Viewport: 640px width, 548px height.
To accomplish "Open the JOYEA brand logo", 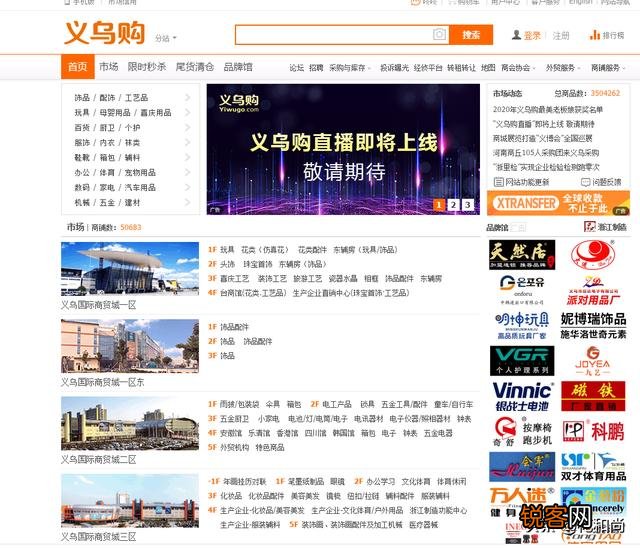I will tap(593, 361).
